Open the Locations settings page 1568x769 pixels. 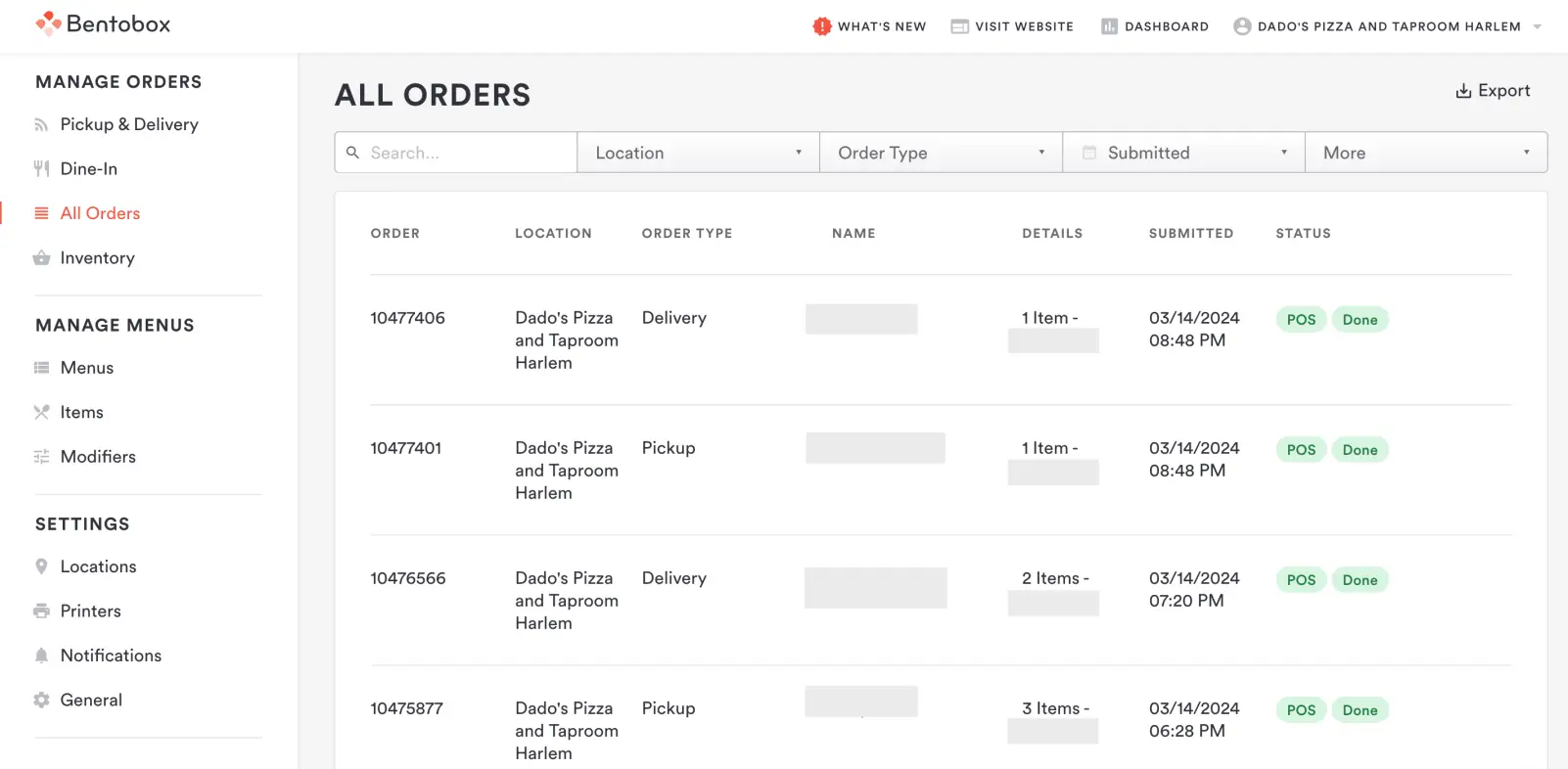(x=98, y=566)
